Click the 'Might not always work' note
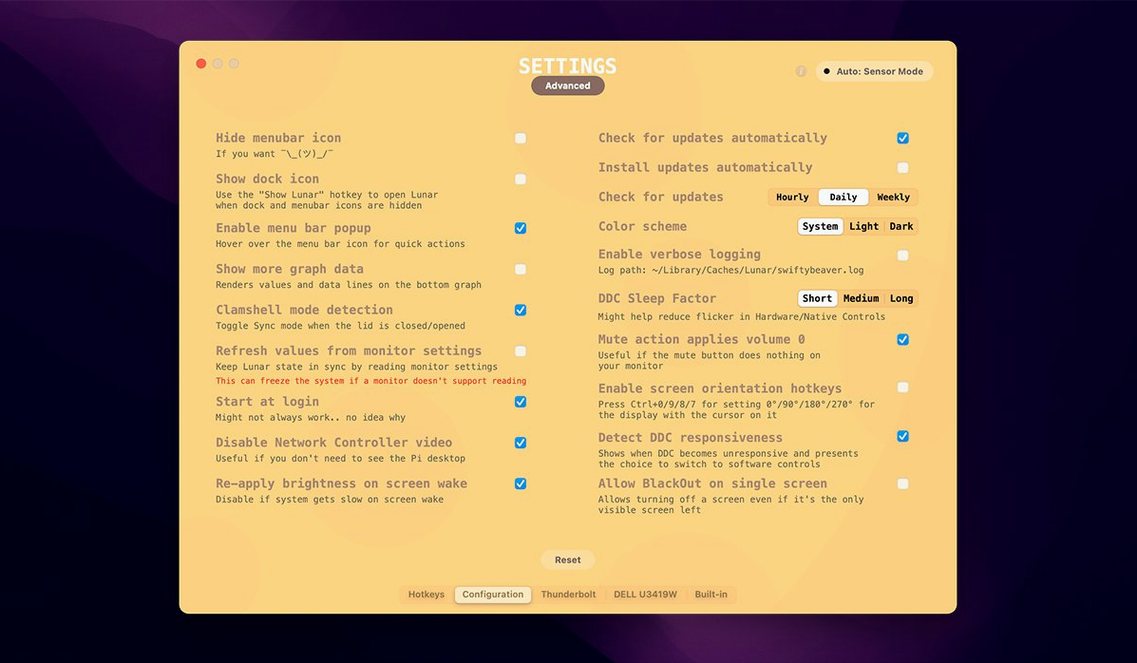The width and height of the screenshot is (1137, 663). [310, 418]
